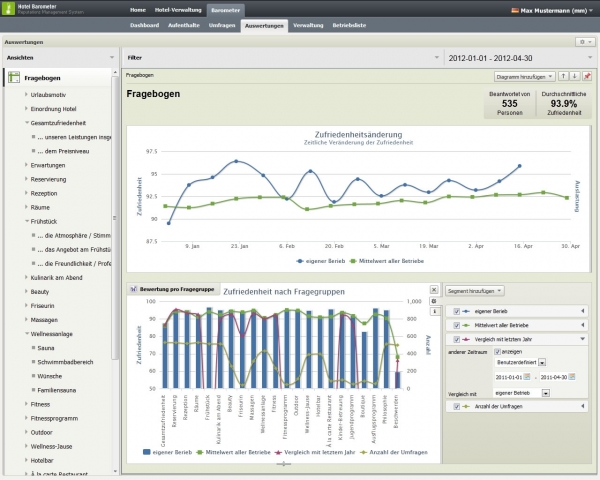This screenshot has height=480, width=600.
Task: Select Sauna tree item
Action: point(46,348)
